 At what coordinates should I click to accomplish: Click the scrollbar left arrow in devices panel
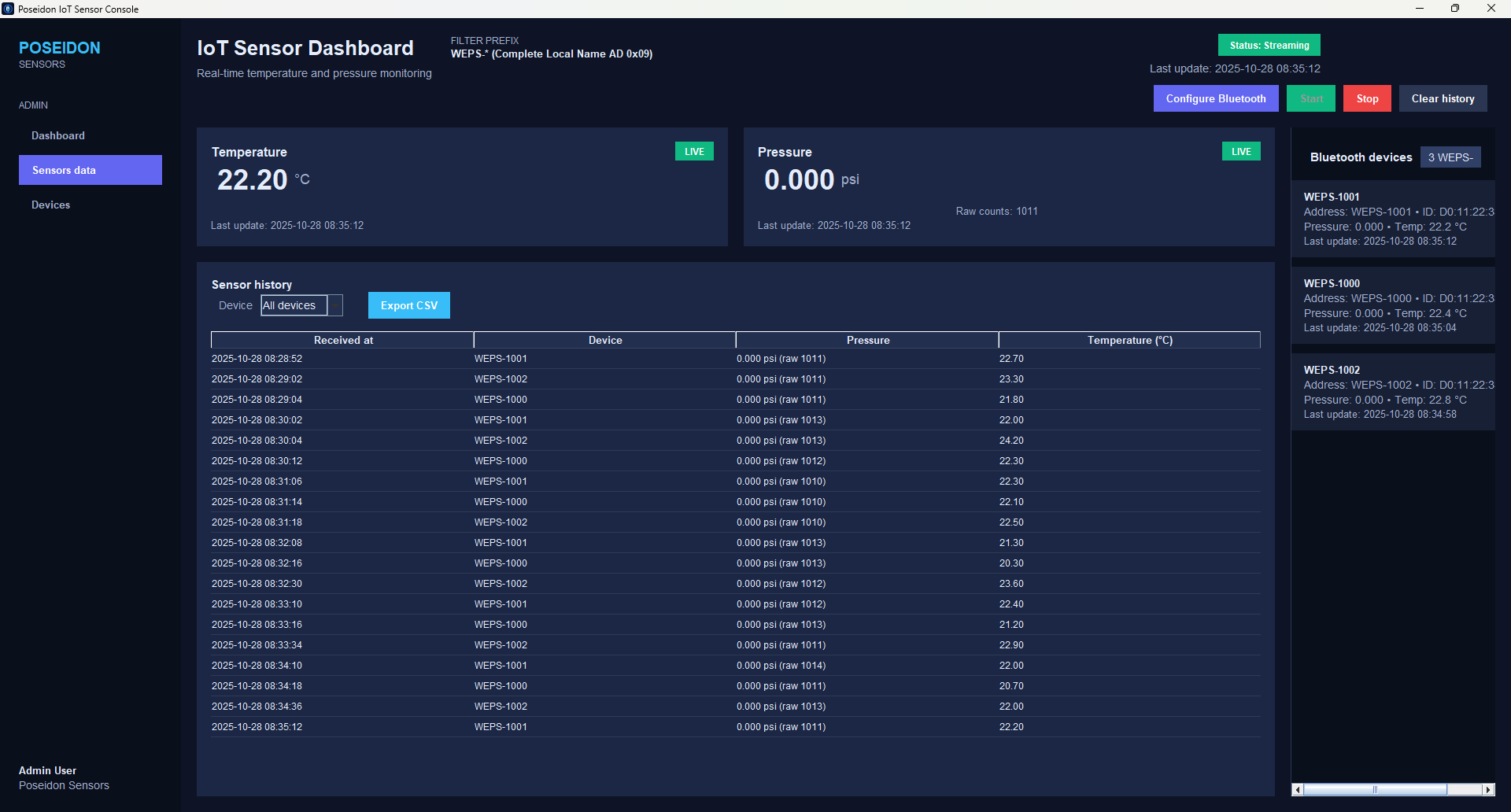point(1298,789)
